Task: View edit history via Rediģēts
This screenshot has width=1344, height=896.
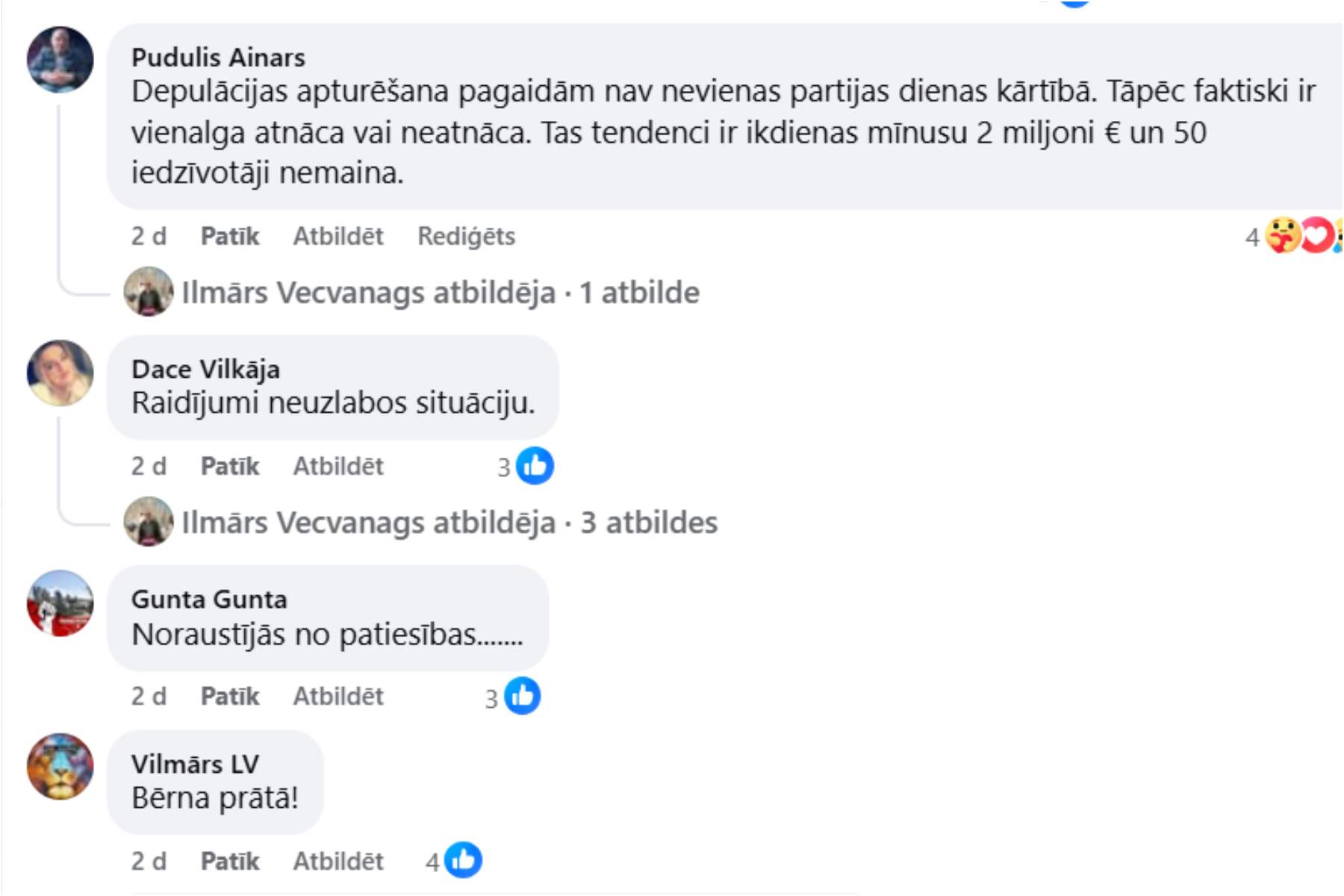Action: [466, 236]
